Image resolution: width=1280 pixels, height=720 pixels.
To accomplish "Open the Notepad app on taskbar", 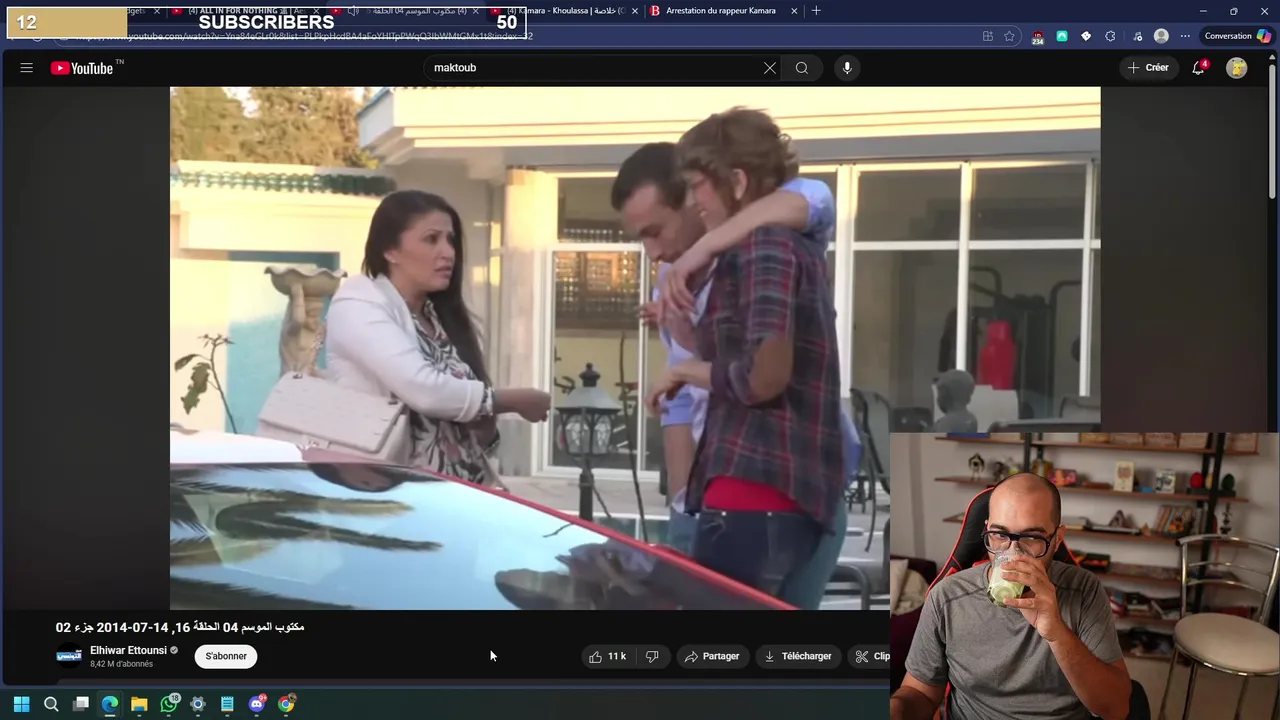I will point(227,704).
